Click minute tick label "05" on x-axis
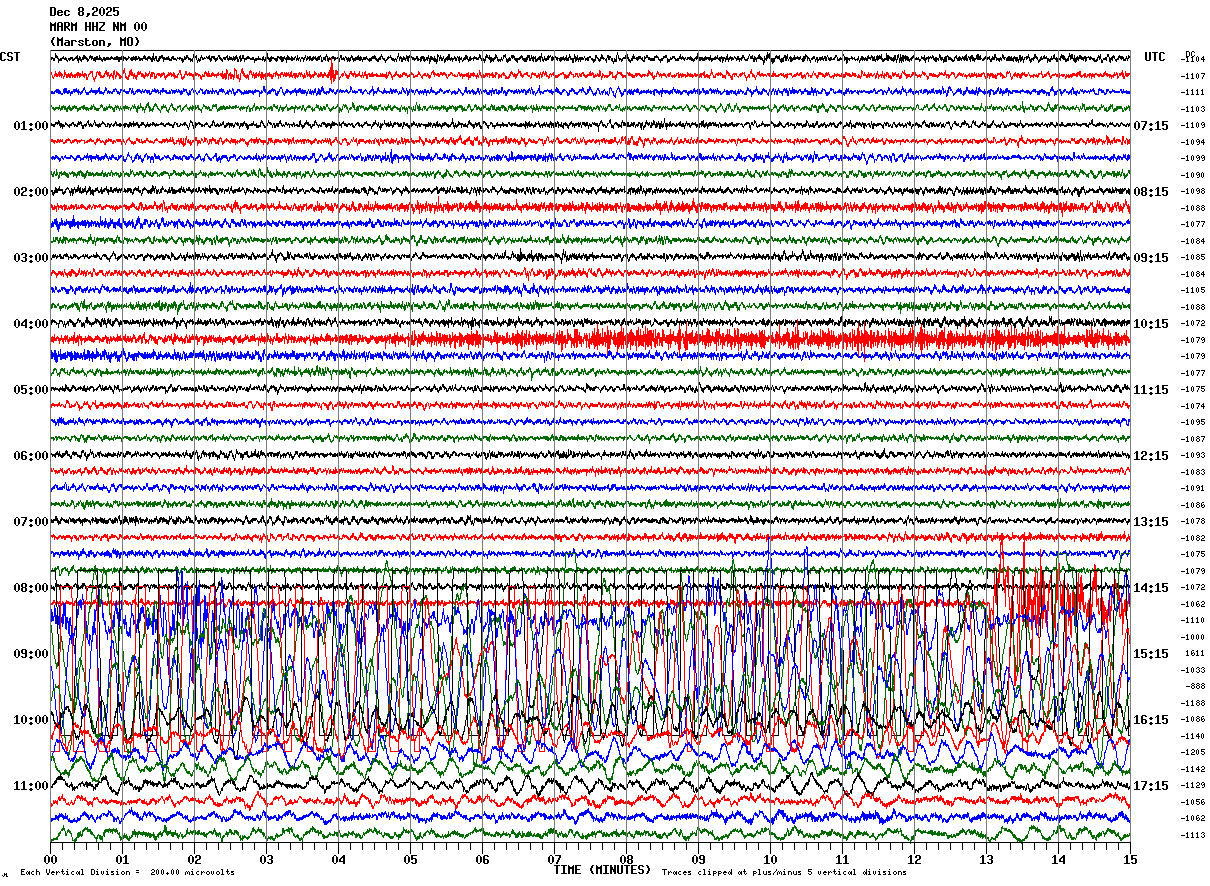Screen dimensions: 1210x886 click(x=410, y=859)
